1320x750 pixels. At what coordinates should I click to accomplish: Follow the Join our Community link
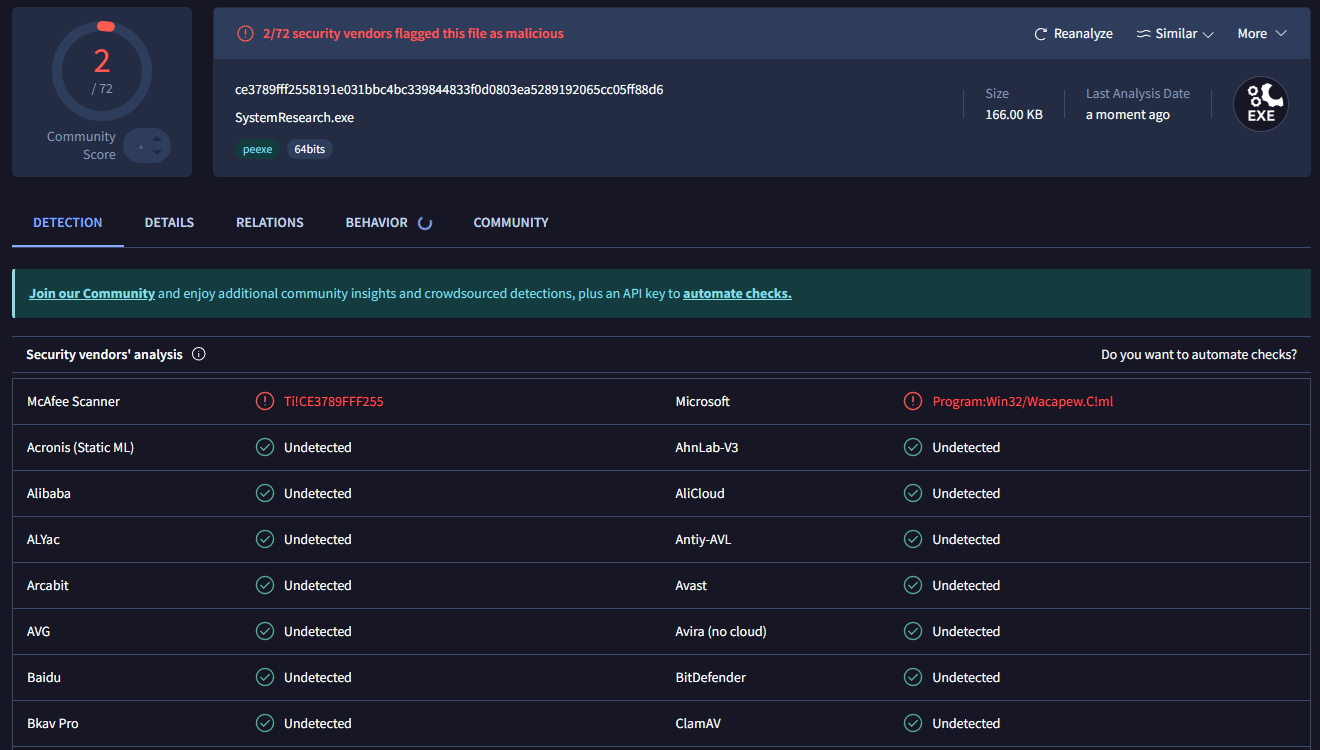(x=92, y=294)
